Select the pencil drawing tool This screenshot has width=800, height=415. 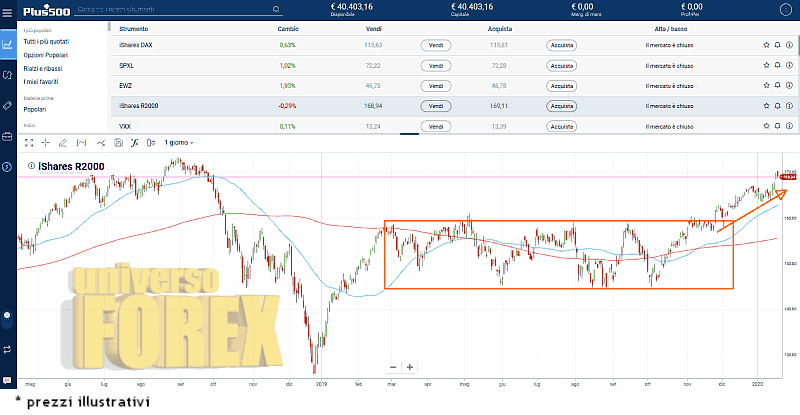(x=63, y=142)
